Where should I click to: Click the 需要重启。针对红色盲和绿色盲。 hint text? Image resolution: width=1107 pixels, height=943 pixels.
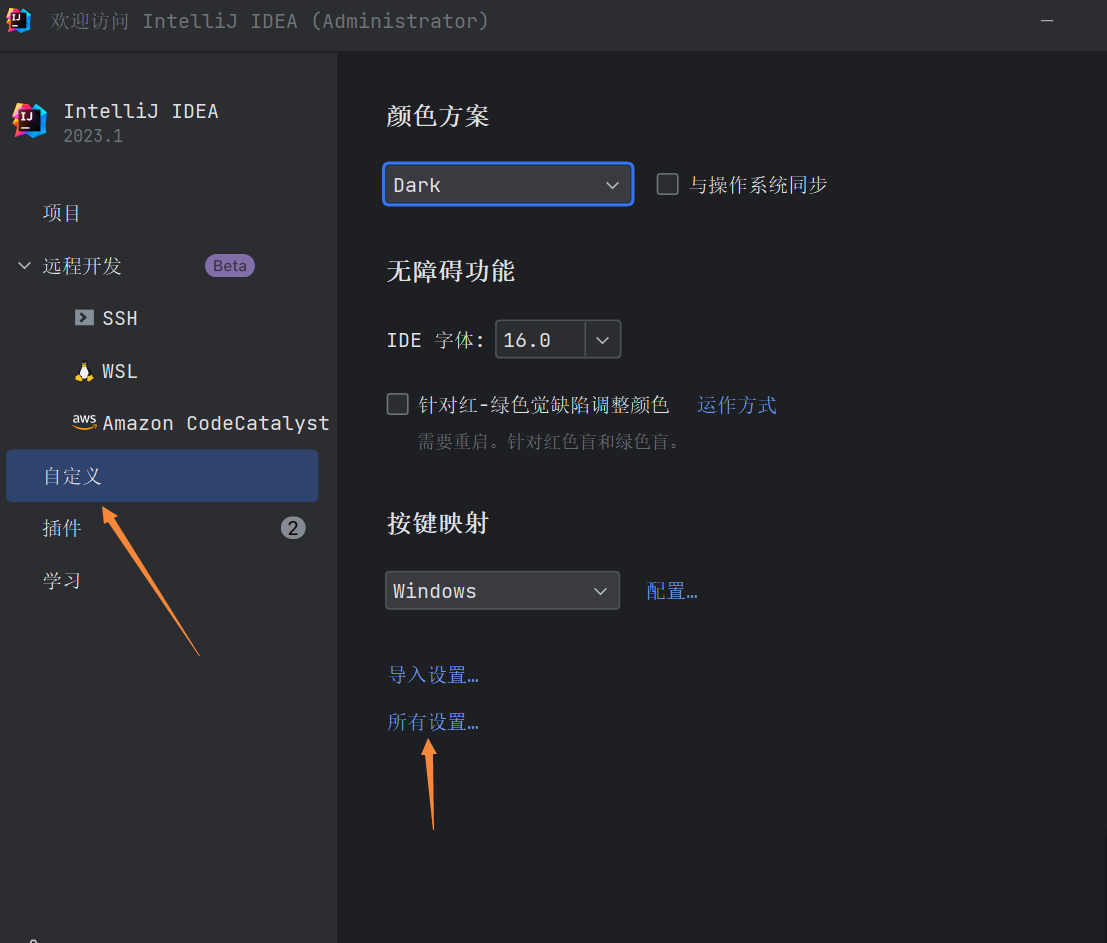(x=549, y=442)
